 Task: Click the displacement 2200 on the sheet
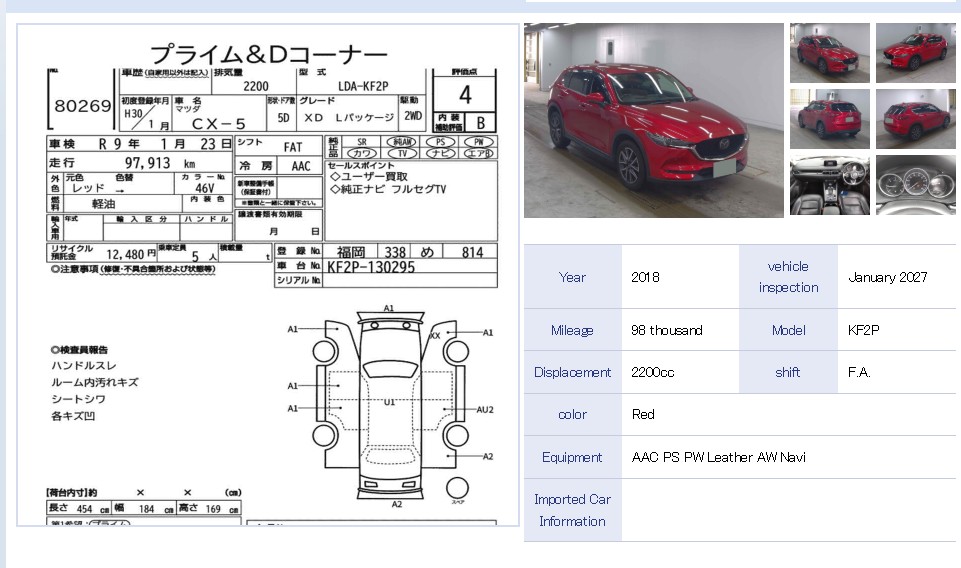point(256,86)
